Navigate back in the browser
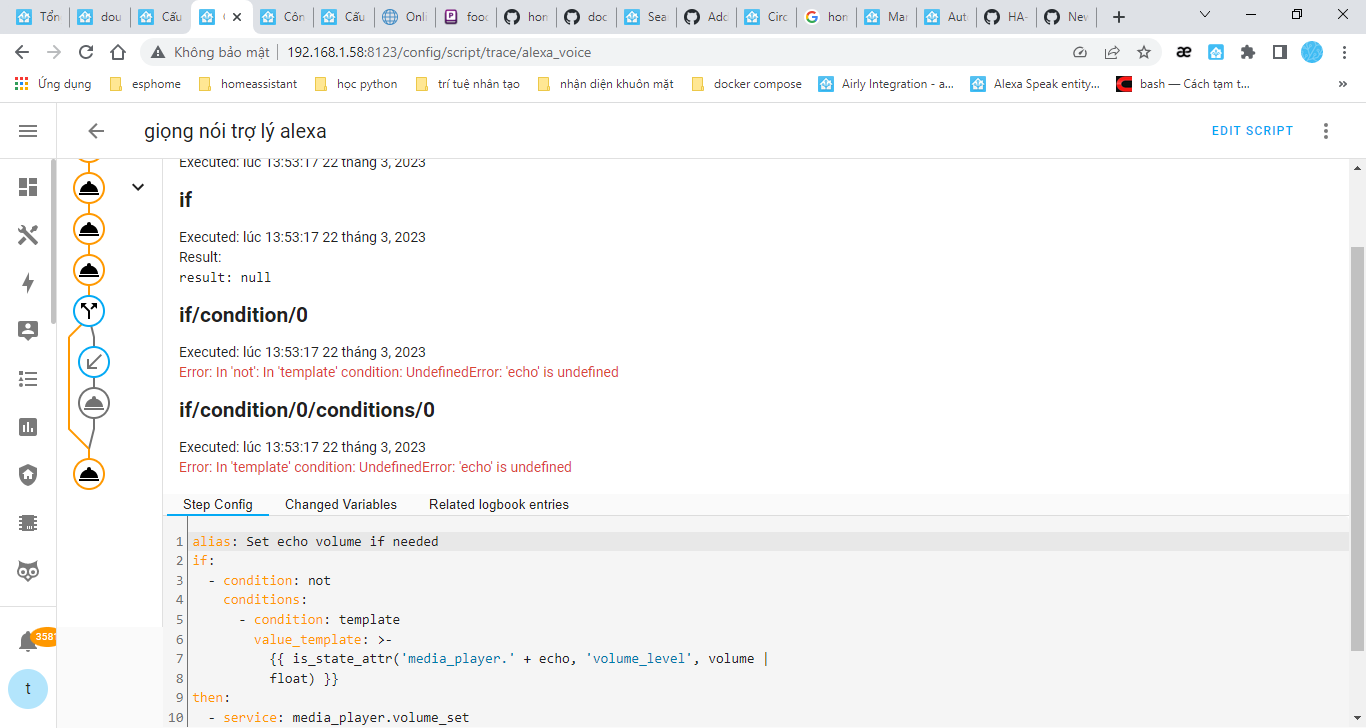1366x728 pixels. [x=22, y=52]
